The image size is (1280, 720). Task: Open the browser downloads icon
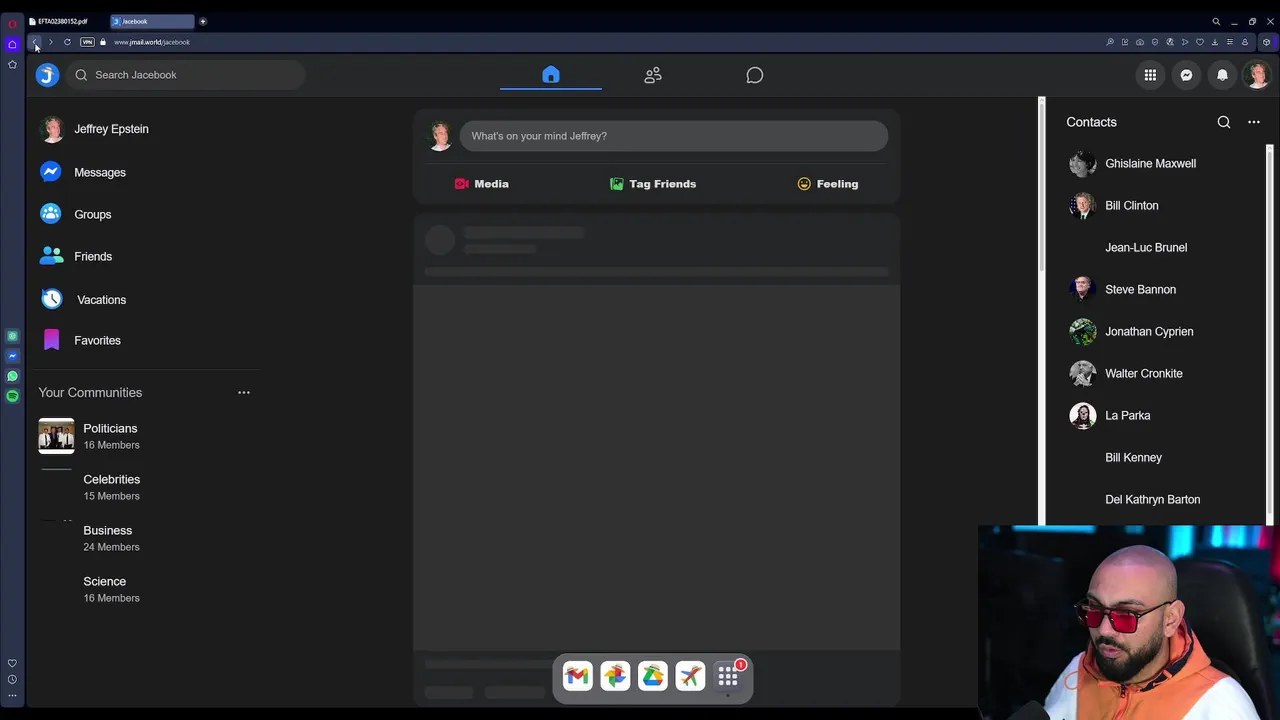pos(1215,42)
